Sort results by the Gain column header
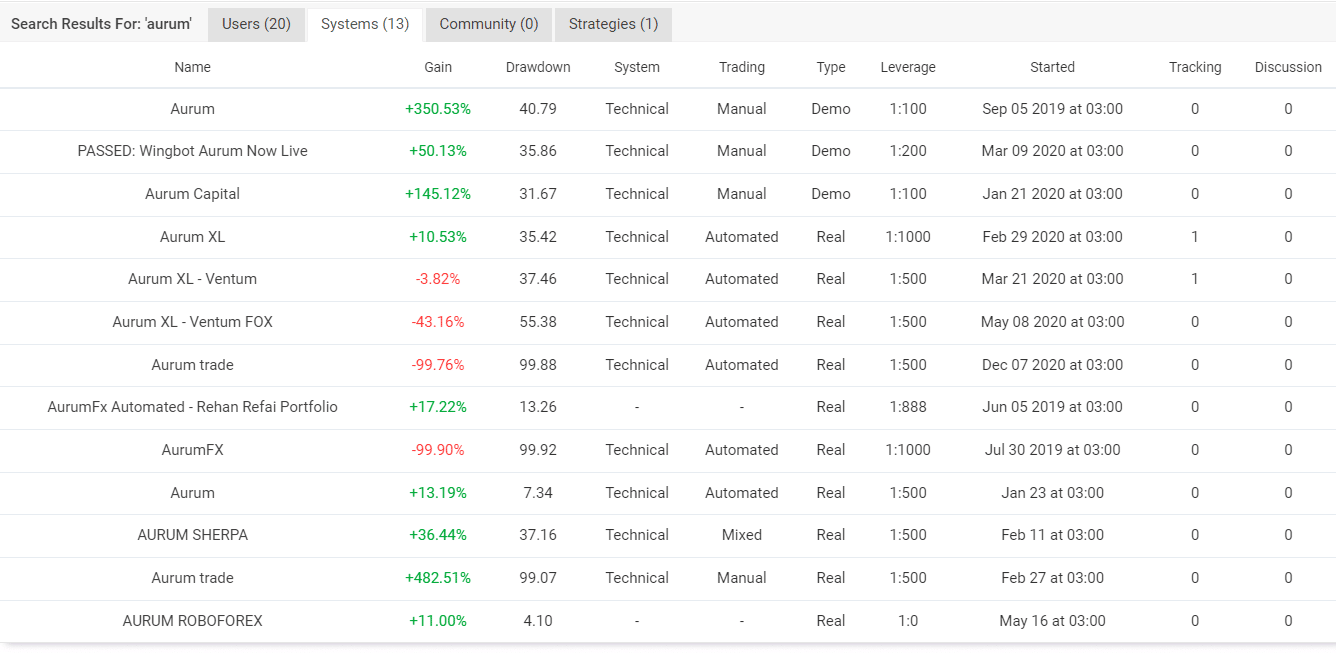The height and width of the screenshot is (653, 1336). coord(438,67)
